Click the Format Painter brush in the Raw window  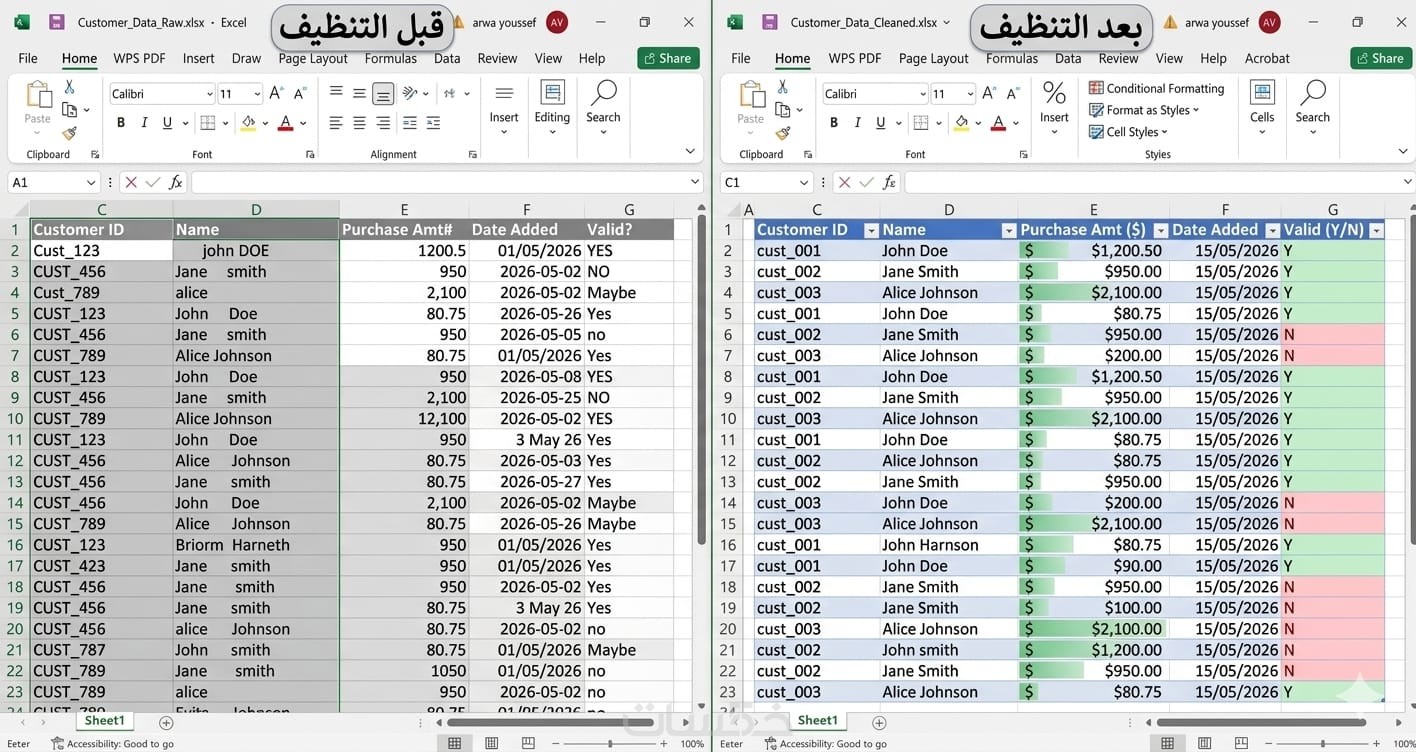click(x=69, y=133)
